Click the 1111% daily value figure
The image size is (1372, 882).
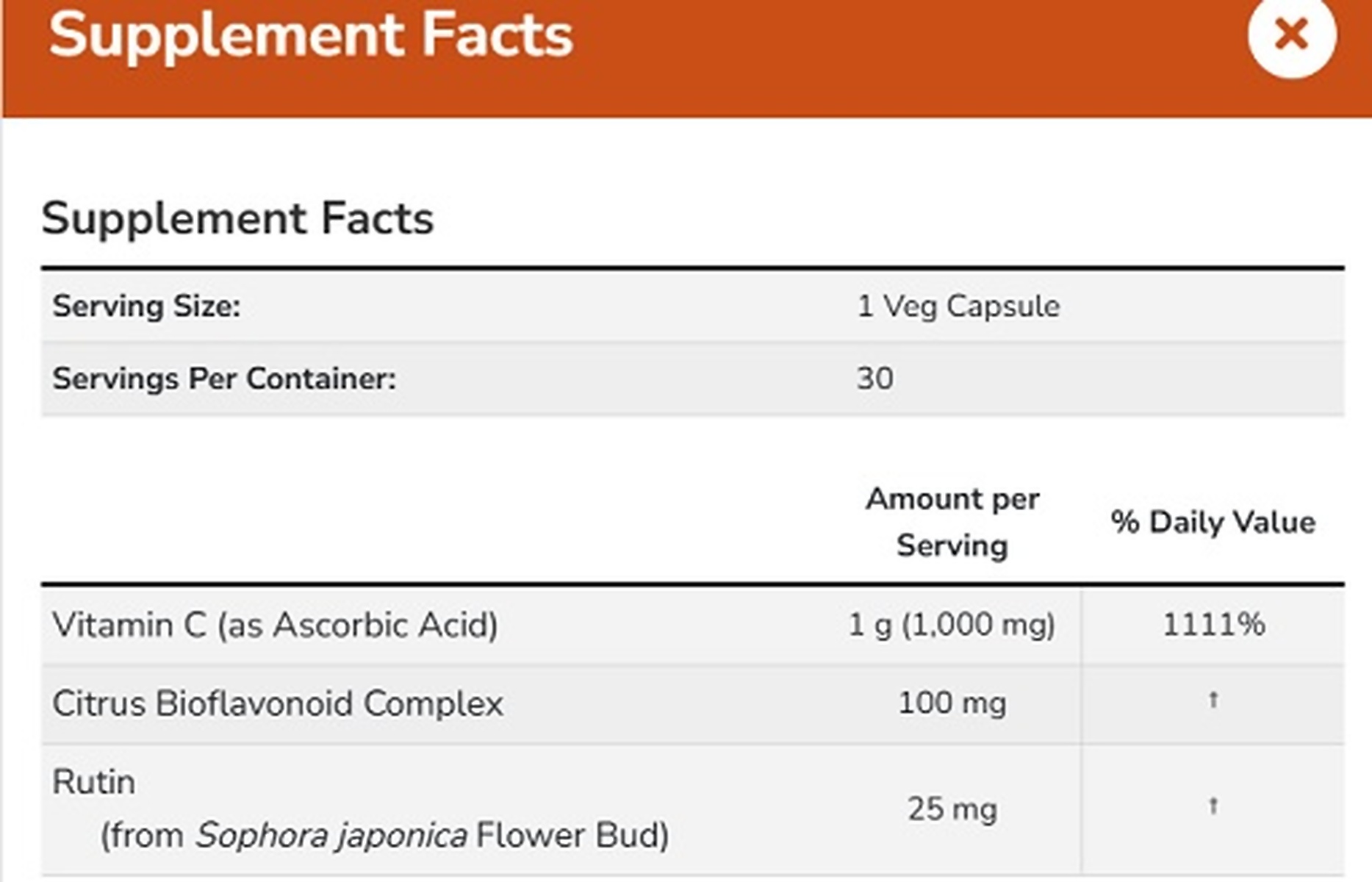pyautogui.click(x=1213, y=625)
